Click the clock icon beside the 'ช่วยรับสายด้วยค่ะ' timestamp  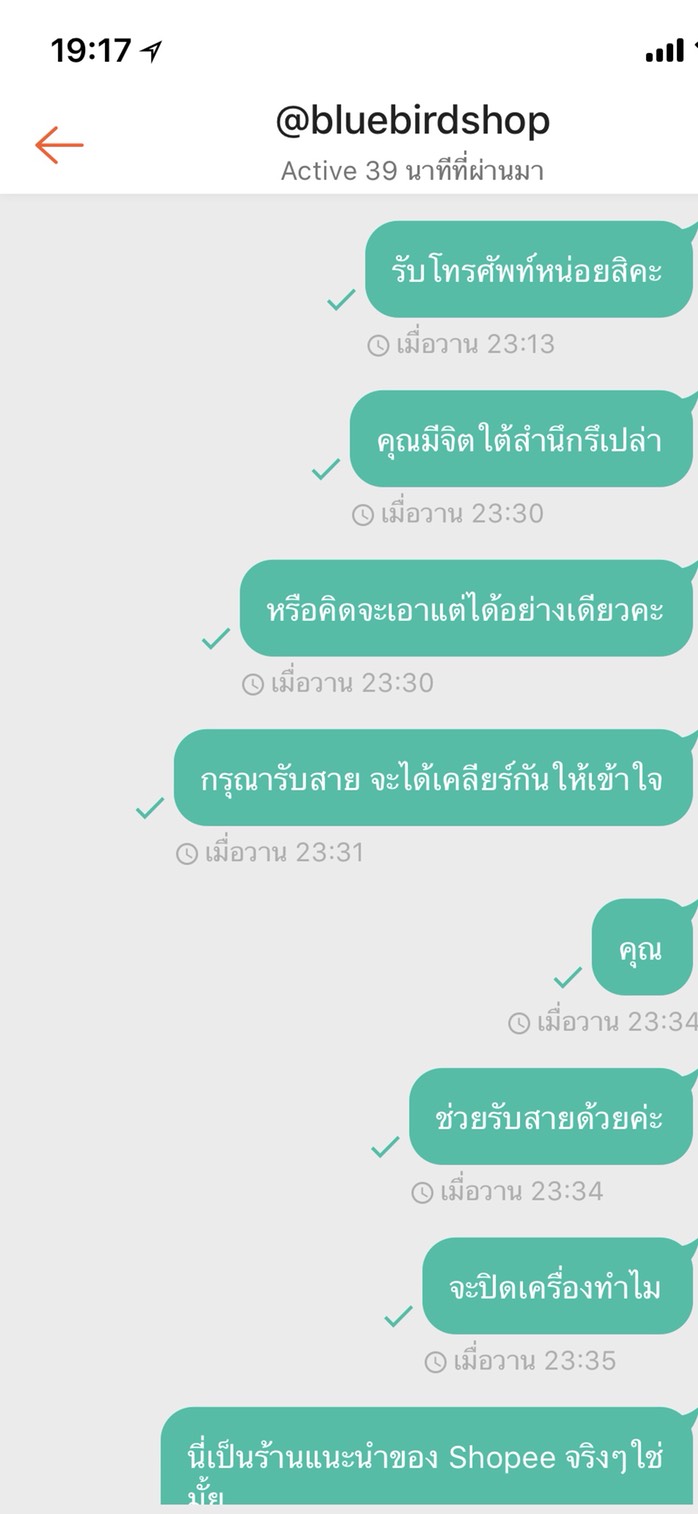423,1192
